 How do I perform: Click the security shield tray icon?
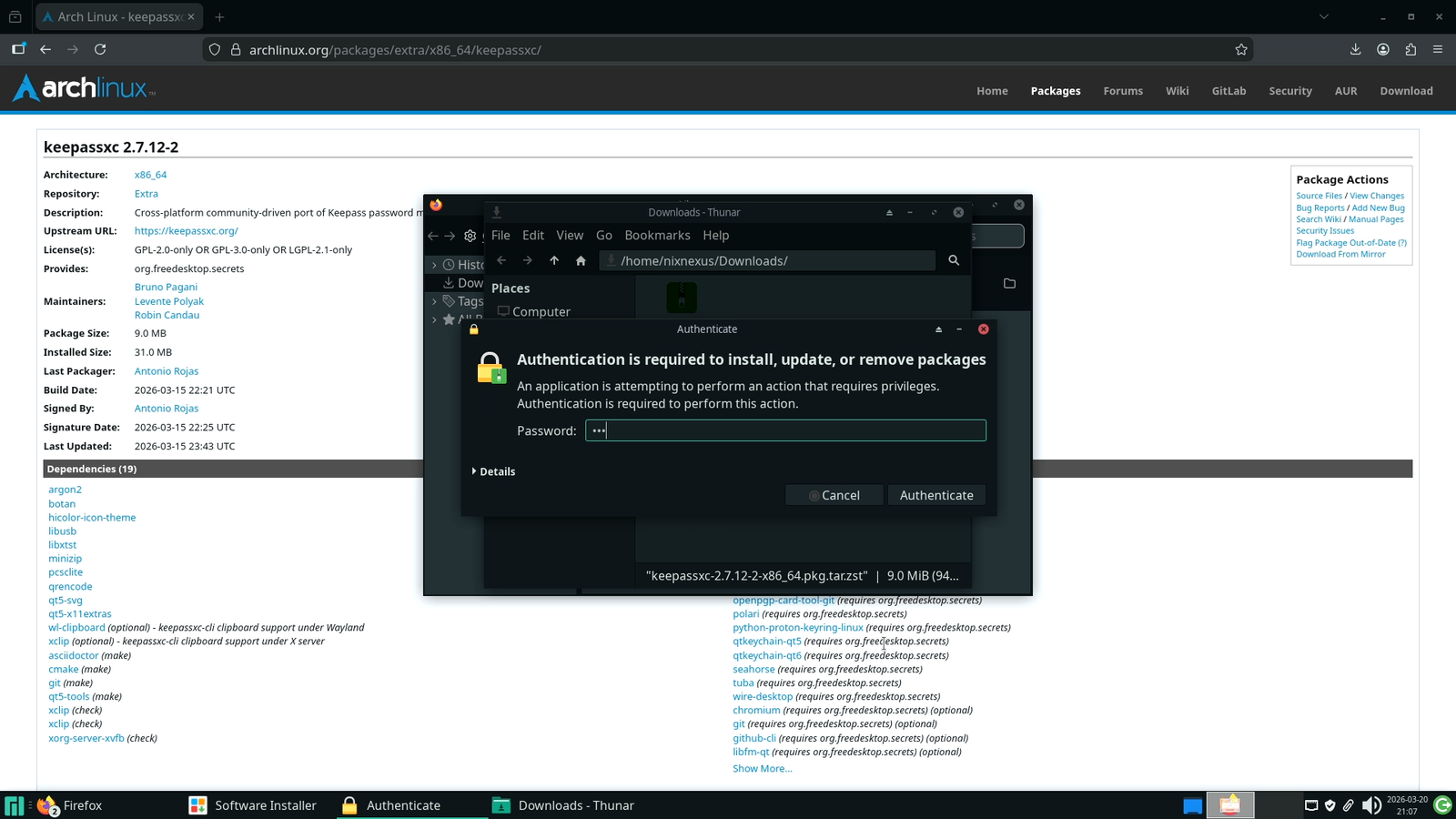[x=1330, y=805]
